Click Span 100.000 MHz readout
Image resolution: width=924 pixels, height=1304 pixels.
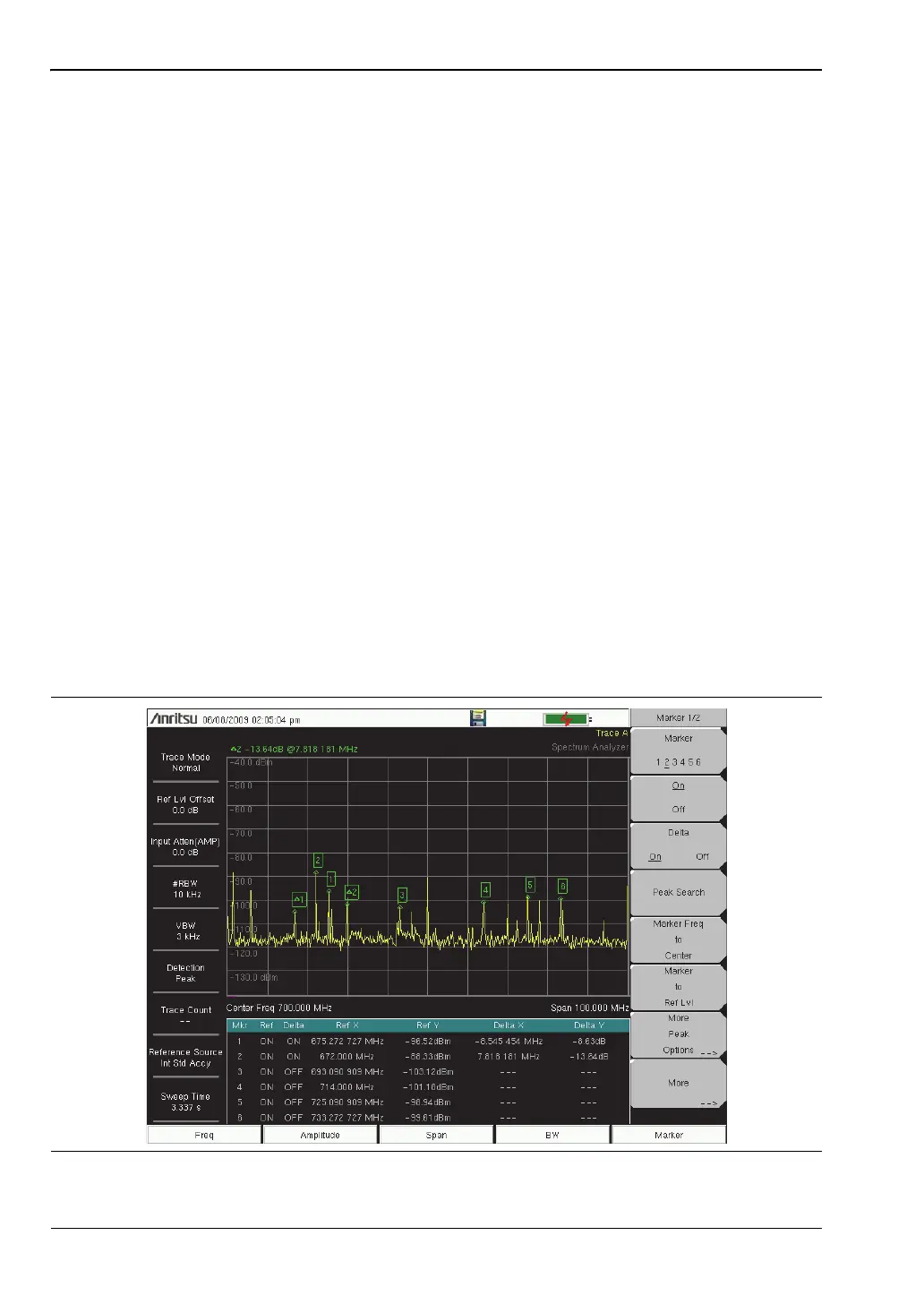pyautogui.click(x=589, y=1008)
